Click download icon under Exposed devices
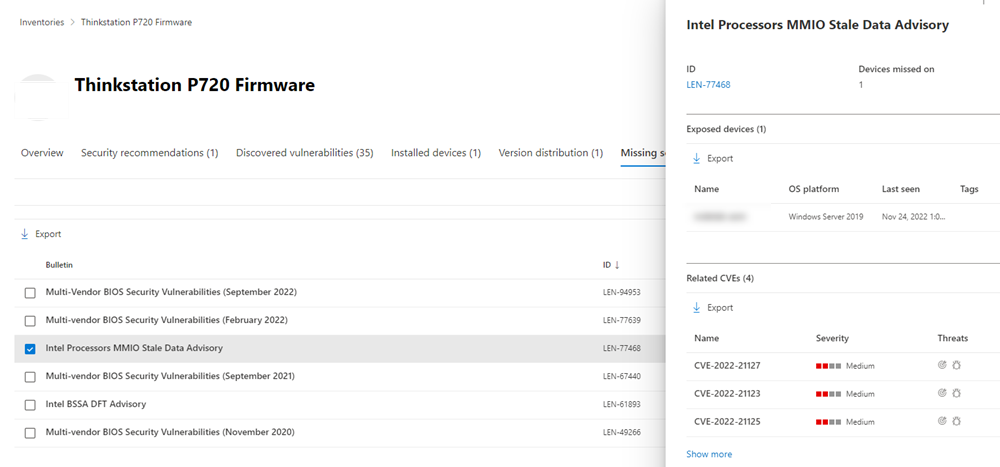 click(x=696, y=159)
